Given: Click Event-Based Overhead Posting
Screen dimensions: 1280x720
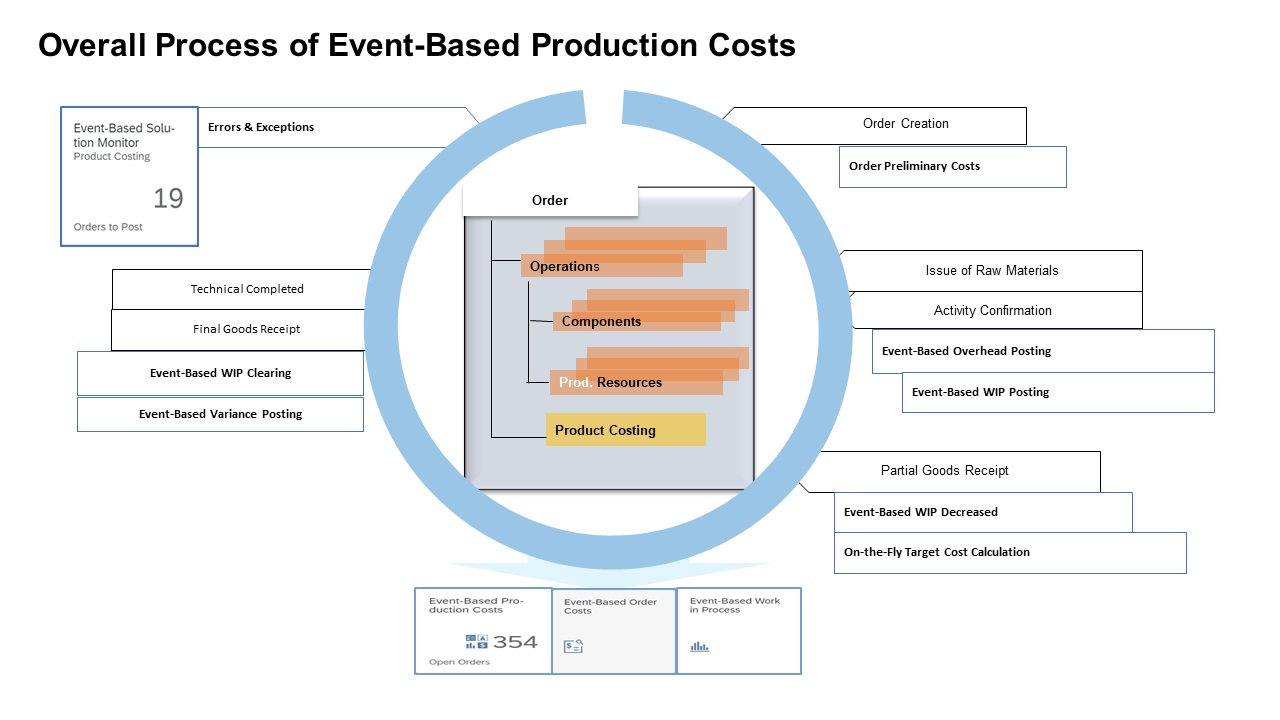Looking at the screenshot, I should coord(965,351).
